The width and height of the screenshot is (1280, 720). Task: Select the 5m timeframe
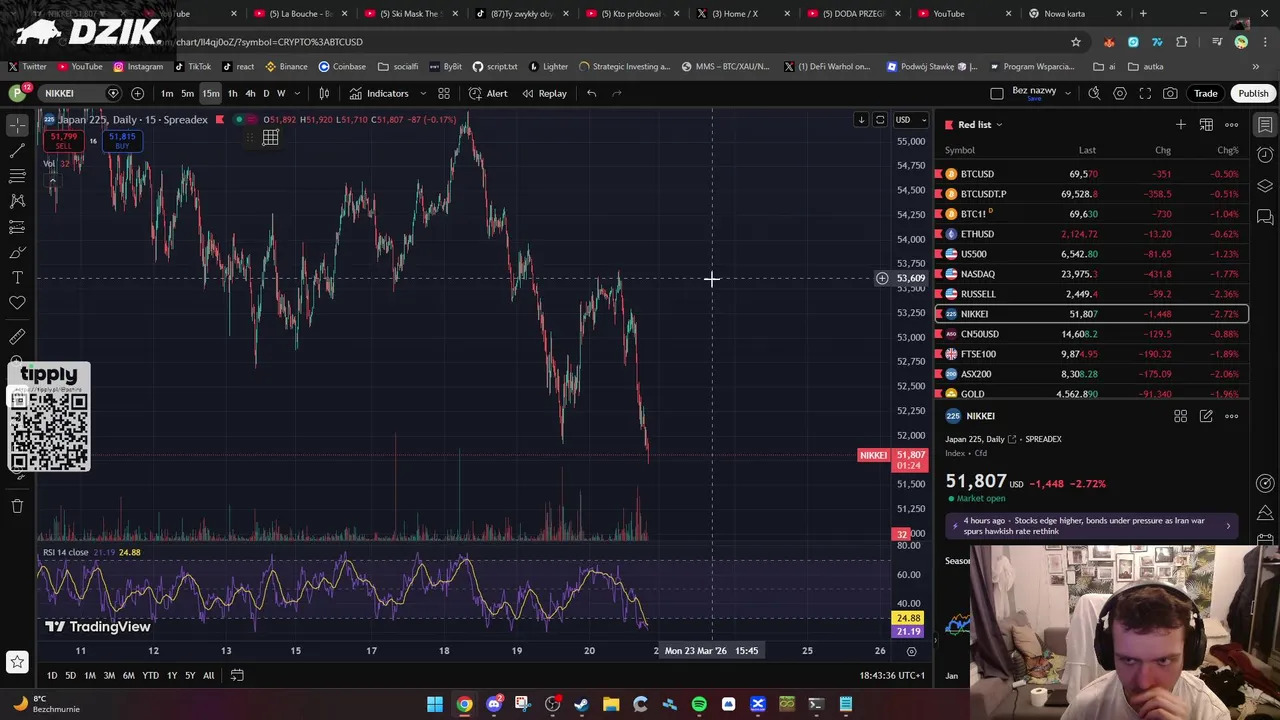(x=187, y=93)
